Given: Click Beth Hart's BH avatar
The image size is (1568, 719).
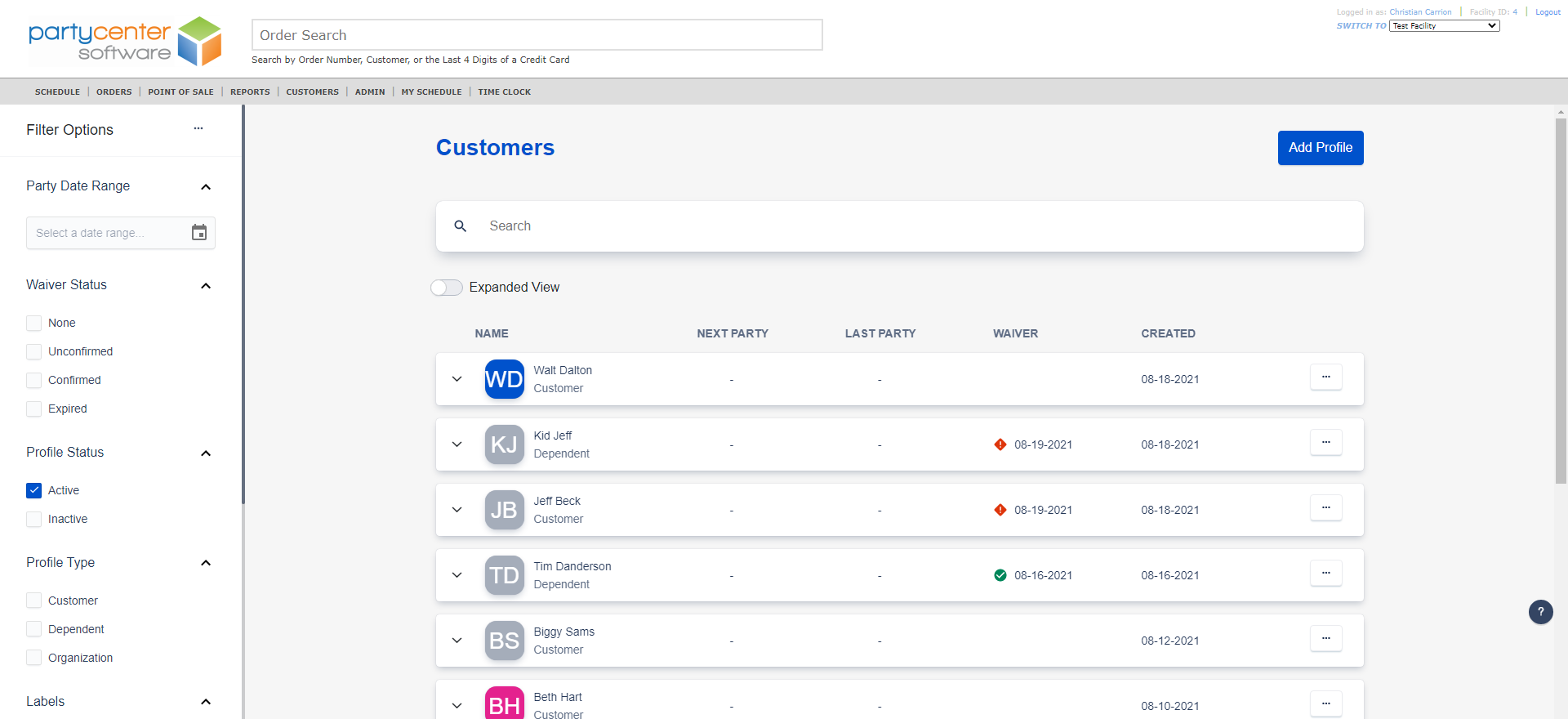Looking at the screenshot, I should 505,703.
